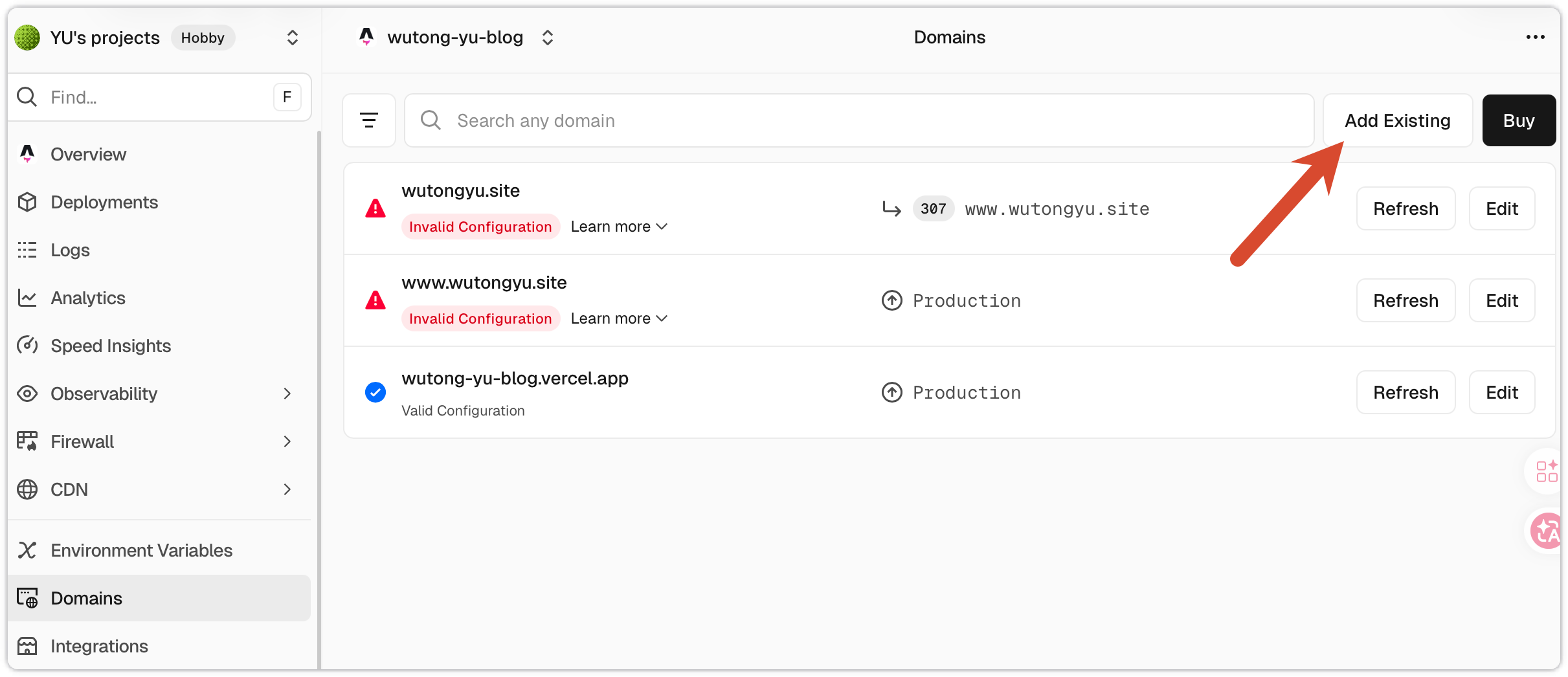Click the Observability eye icon
Screen dimensions: 1568x677
click(x=27, y=394)
